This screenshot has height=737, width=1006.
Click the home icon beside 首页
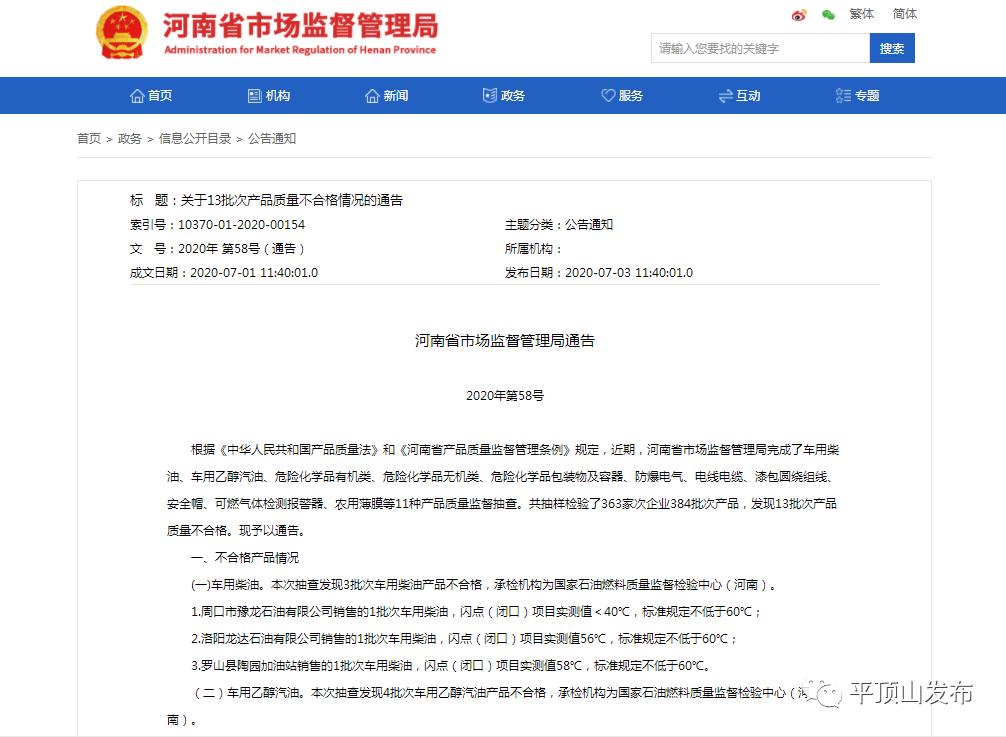137,96
